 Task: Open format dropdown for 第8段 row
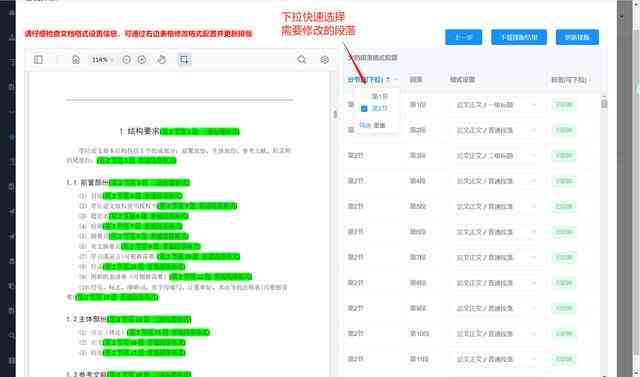coord(495,283)
